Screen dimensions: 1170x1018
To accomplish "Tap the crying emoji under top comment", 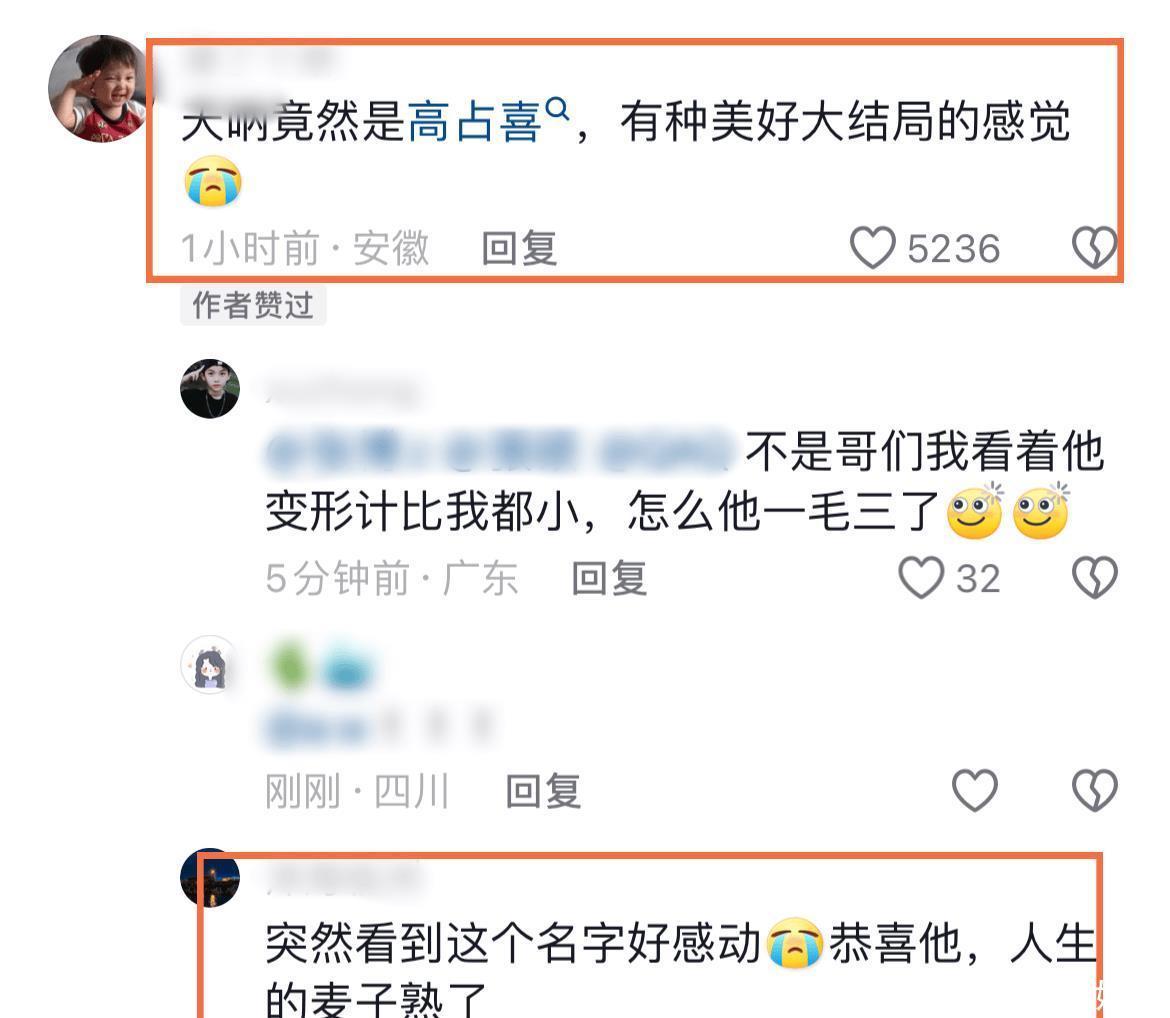I will (x=213, y=182).
